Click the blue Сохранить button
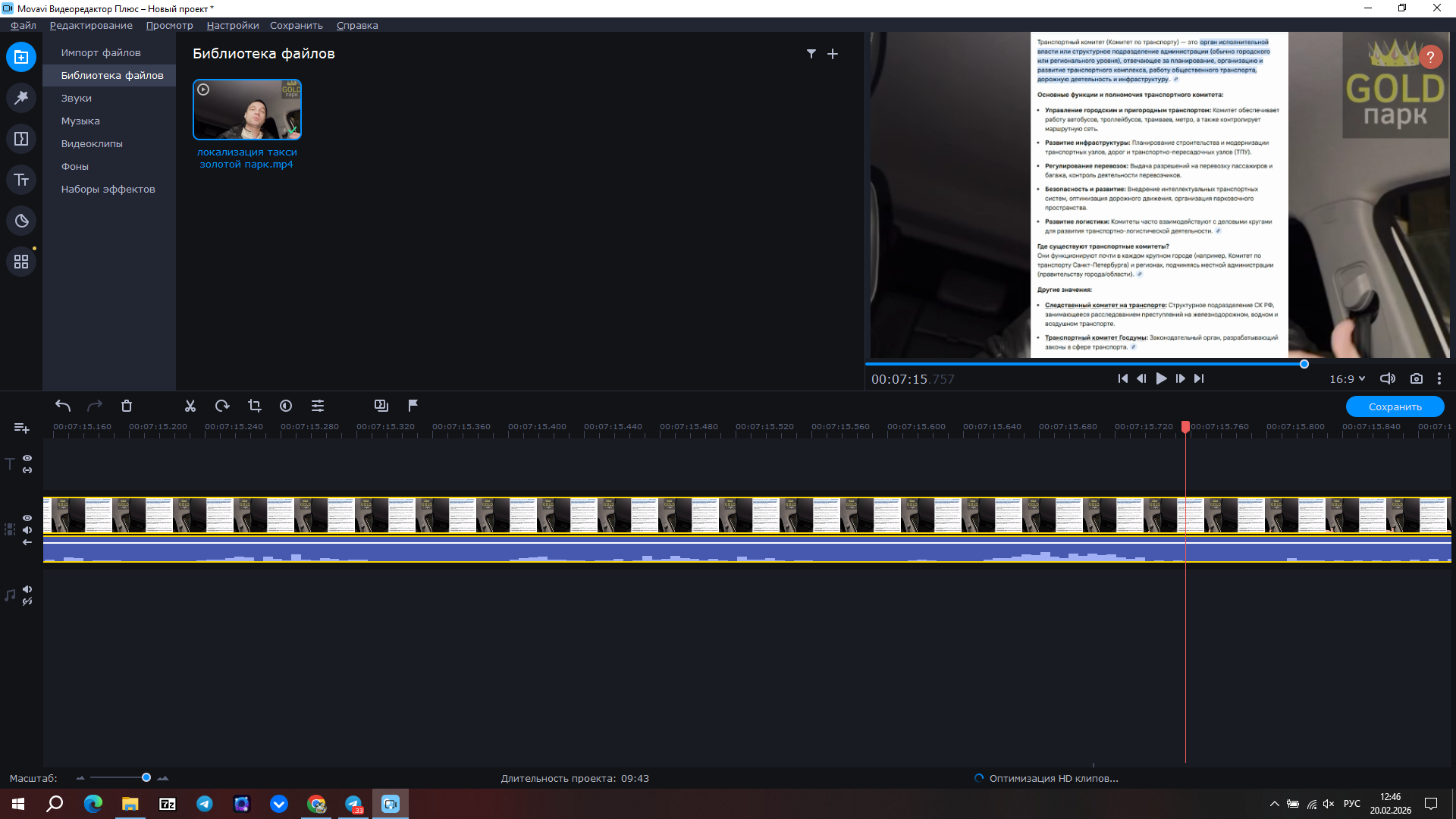This screenshot has height=819, width=1456. pos(1394,406)
